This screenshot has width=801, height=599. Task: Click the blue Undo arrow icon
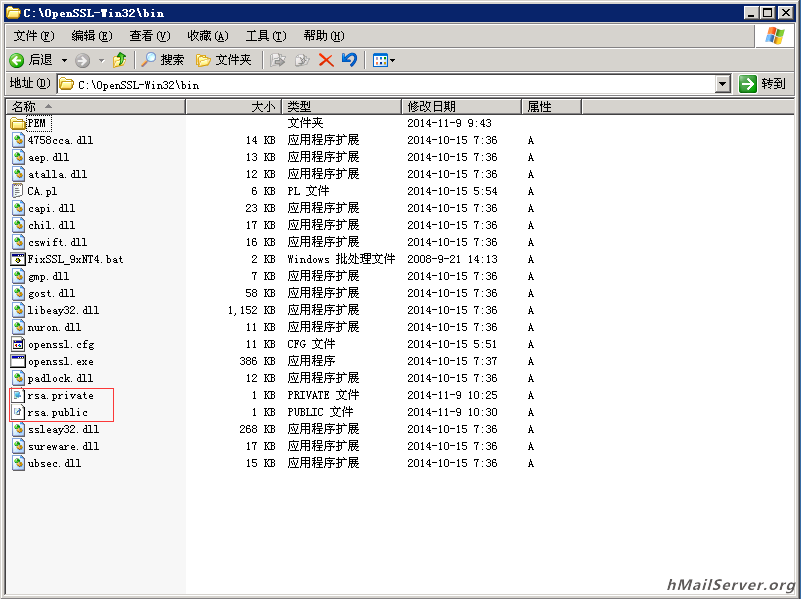[349, 60]
